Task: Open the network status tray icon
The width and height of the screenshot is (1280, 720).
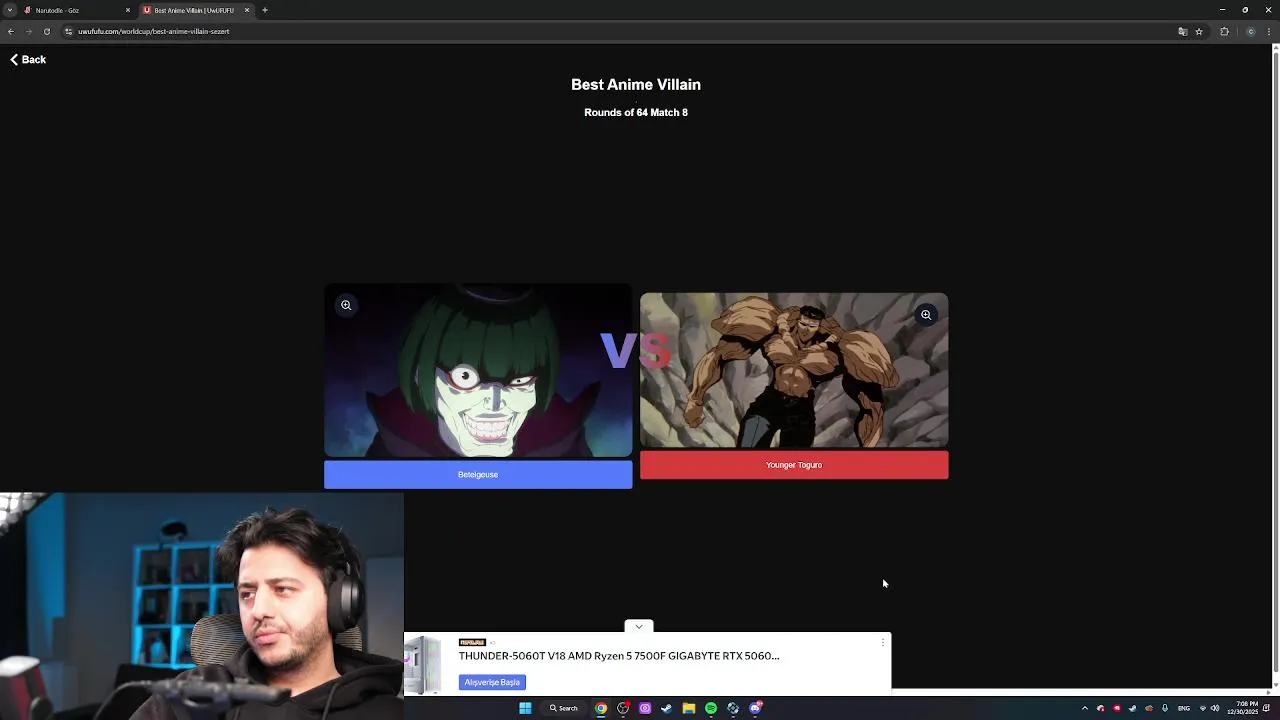Action: pos(1203,708)
